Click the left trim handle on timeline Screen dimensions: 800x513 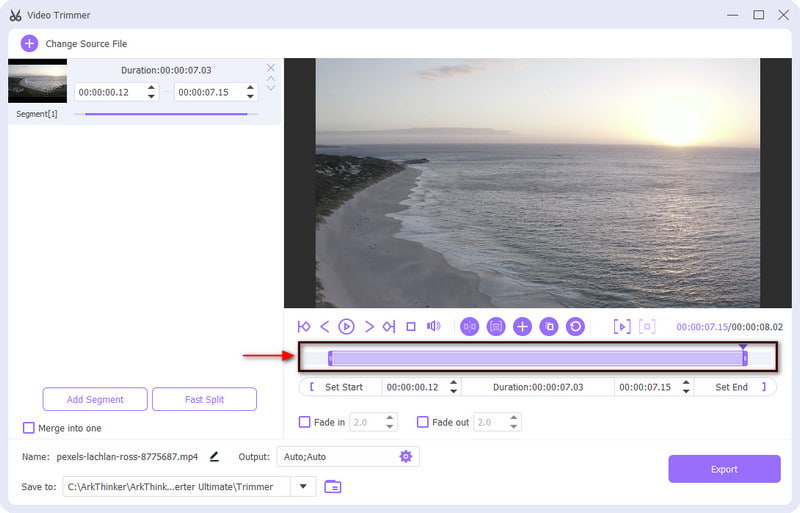pyautogui.click(x=331, y=358)
